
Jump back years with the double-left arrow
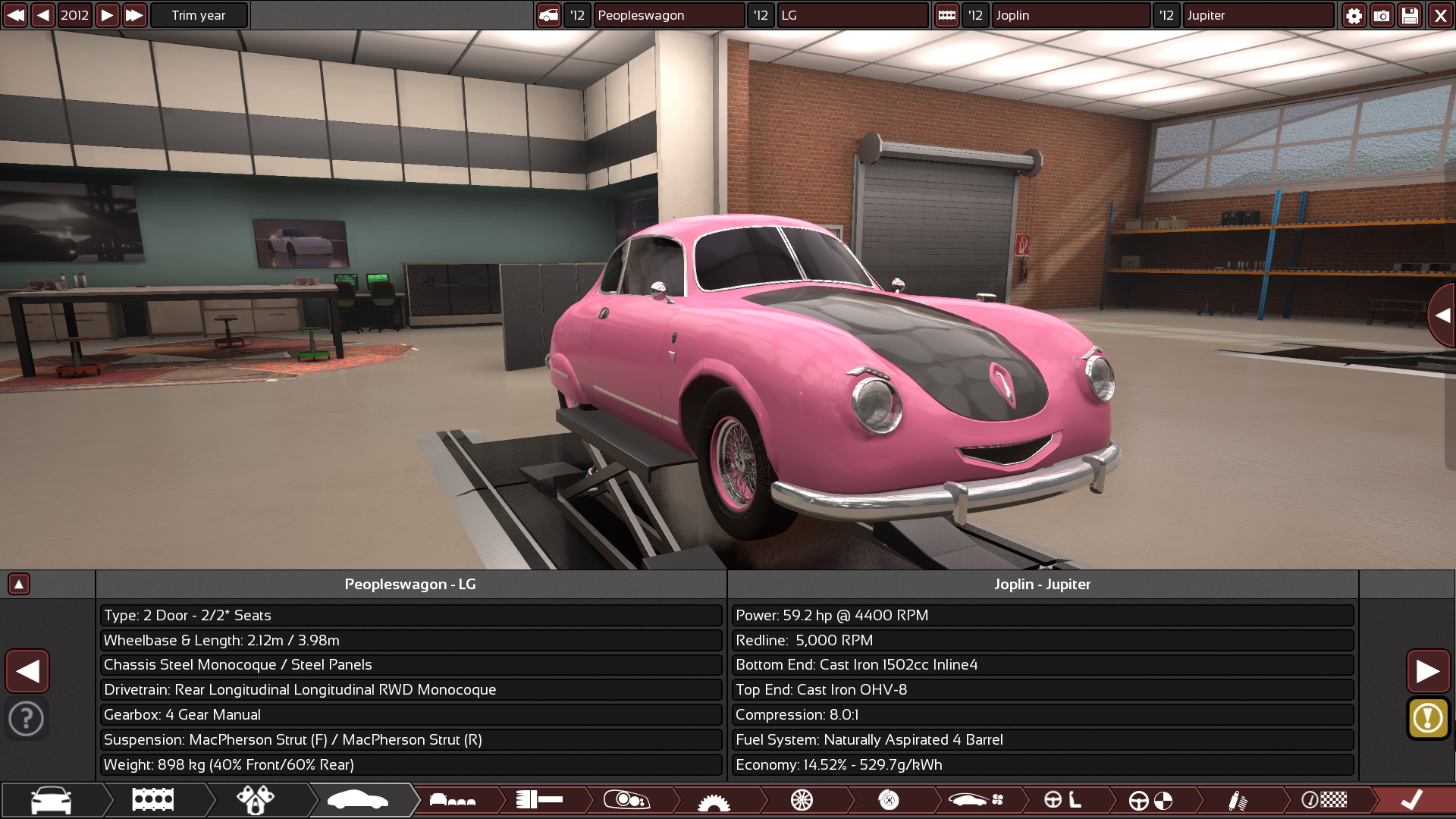click(x=15, y=15)
